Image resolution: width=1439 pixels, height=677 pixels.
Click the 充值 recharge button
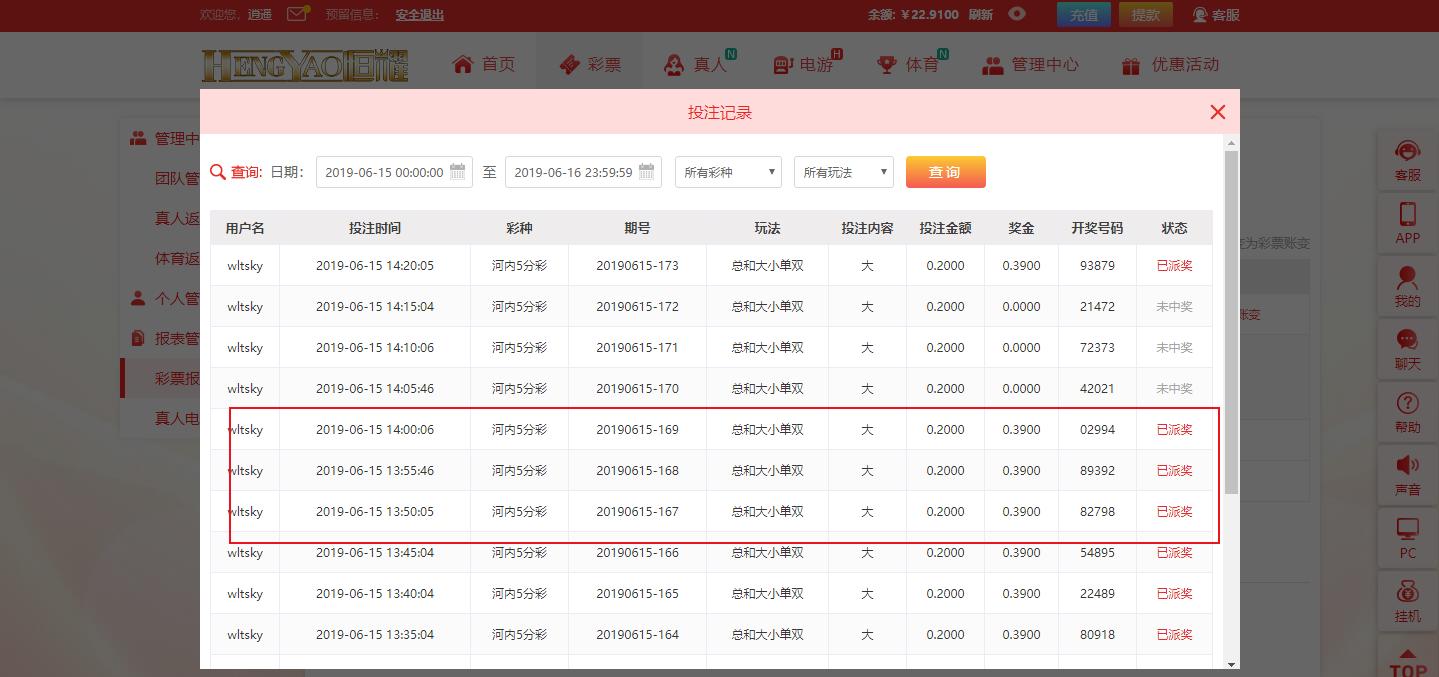1084,15
